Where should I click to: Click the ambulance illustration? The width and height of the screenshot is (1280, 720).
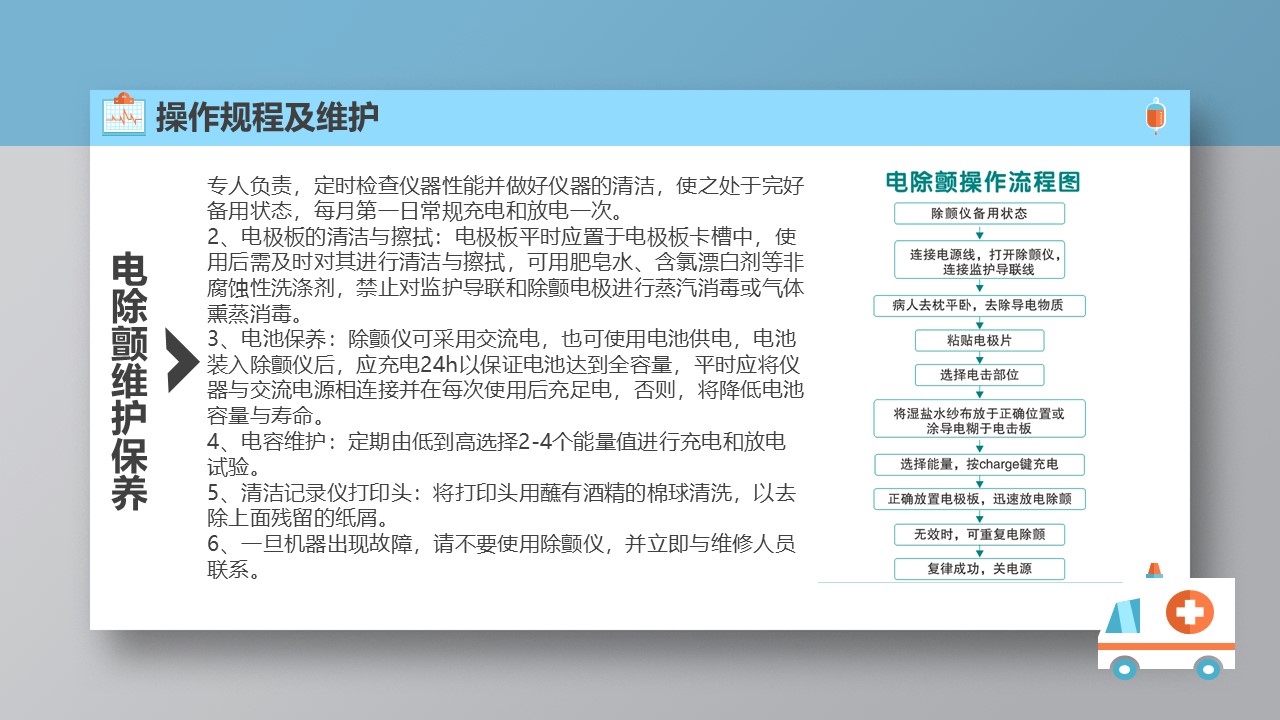pyautogui.click(x=1166, y=622)
